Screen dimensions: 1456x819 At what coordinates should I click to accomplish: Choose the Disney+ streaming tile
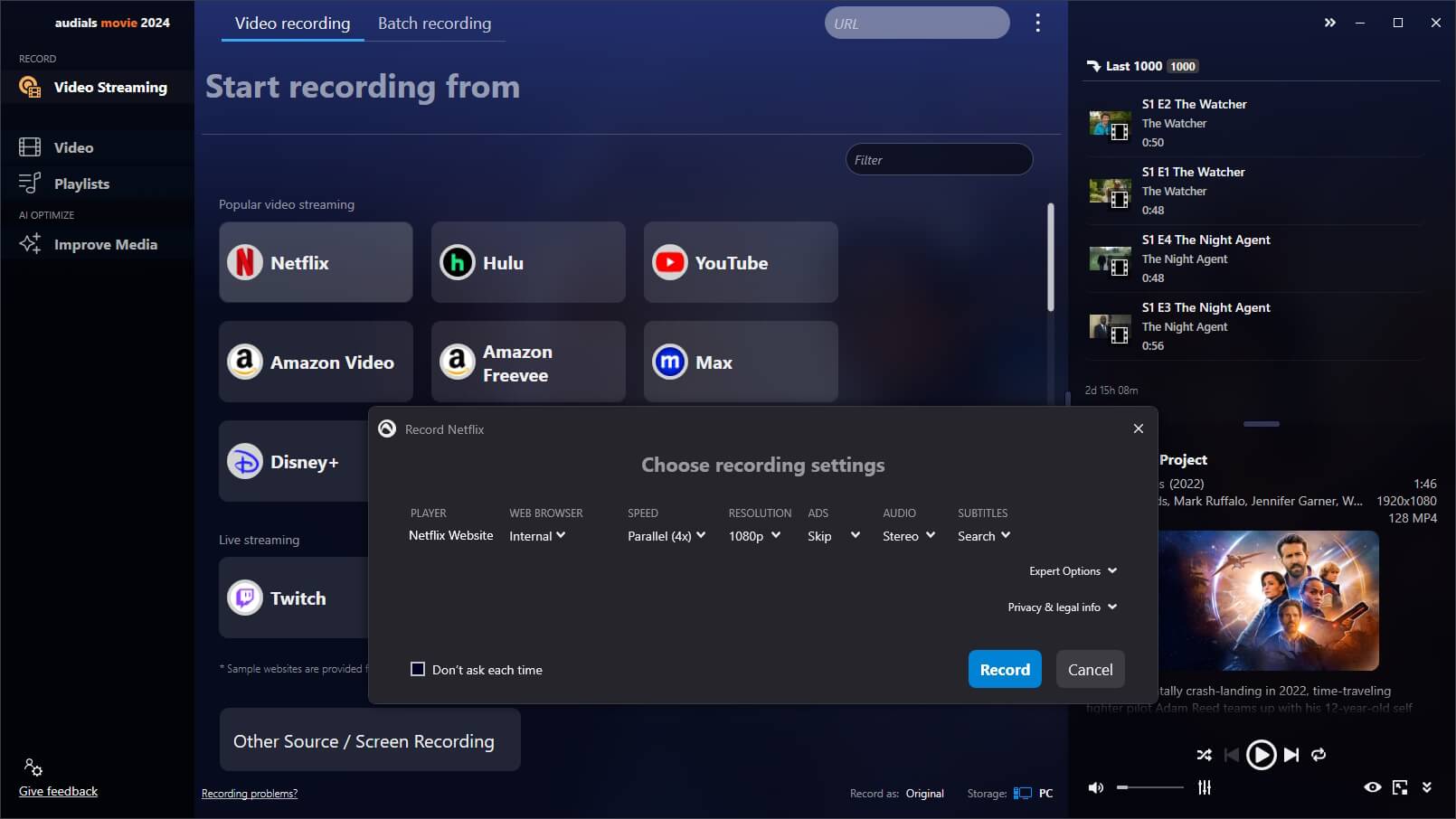294,461
